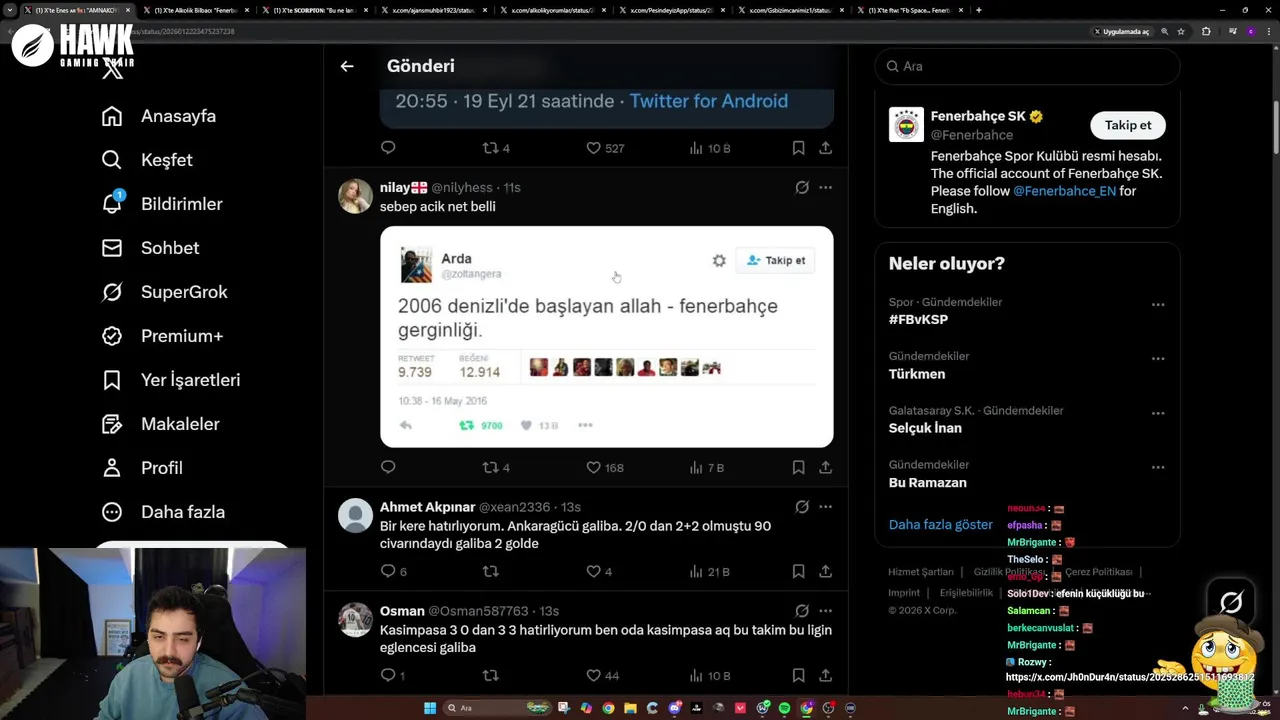This screenshot has width=1280, height=720.
Task: Repost the main post with 4 reposts
Action: coord(496,148)
